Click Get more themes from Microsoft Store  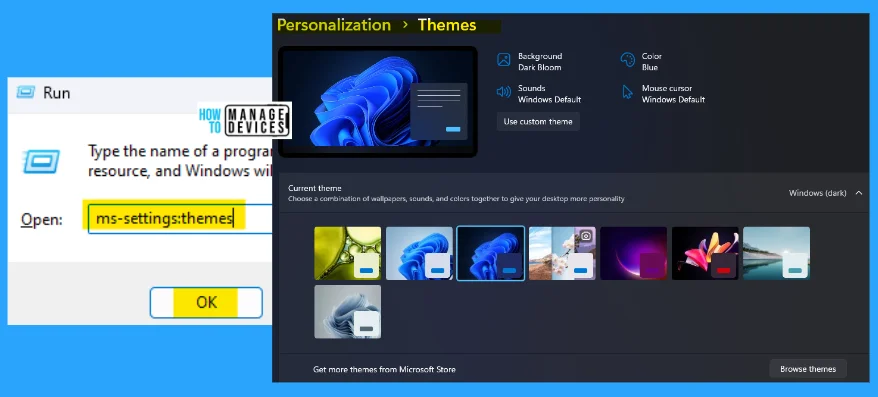tap(384, 370)
